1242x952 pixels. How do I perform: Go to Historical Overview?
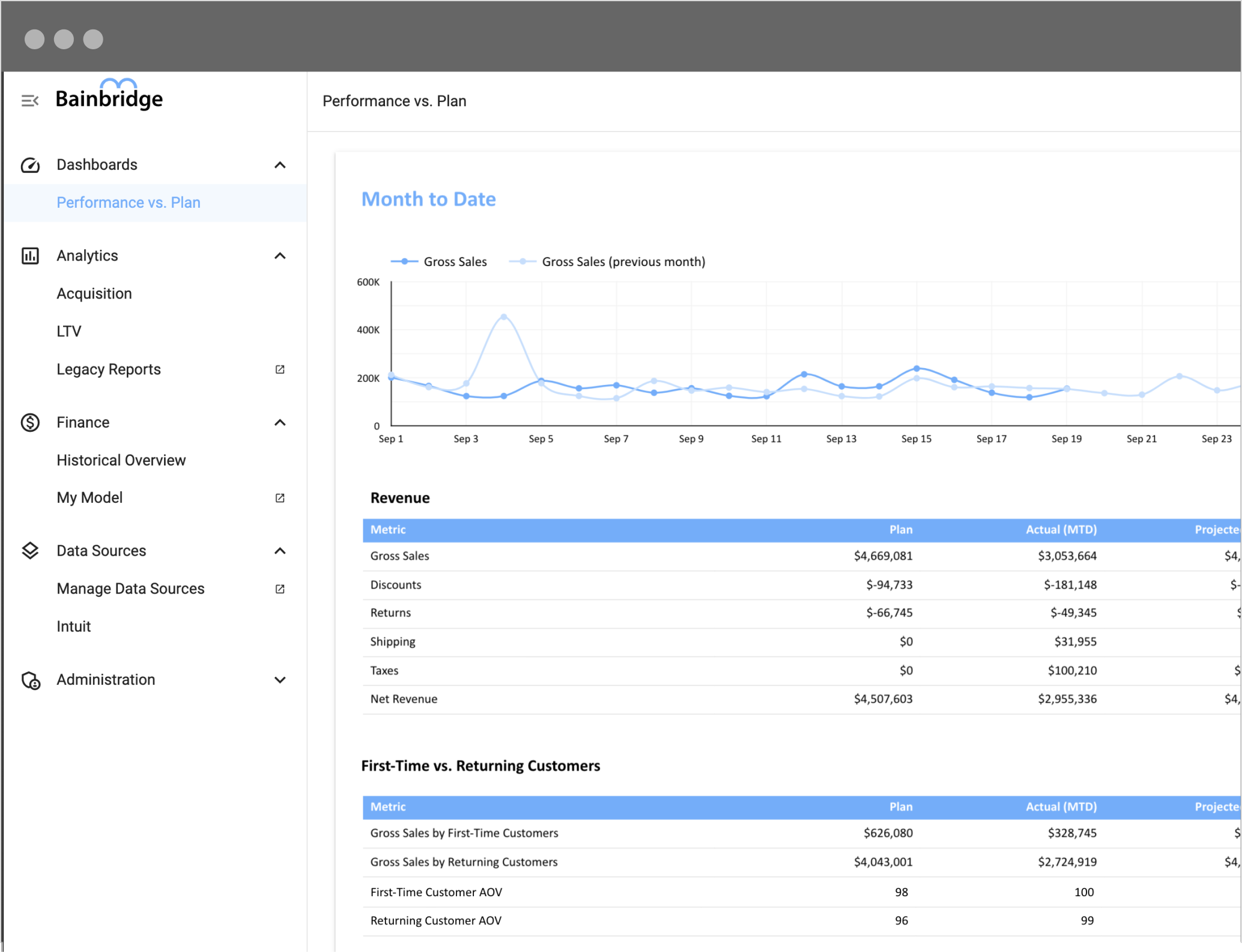(121, 461)
